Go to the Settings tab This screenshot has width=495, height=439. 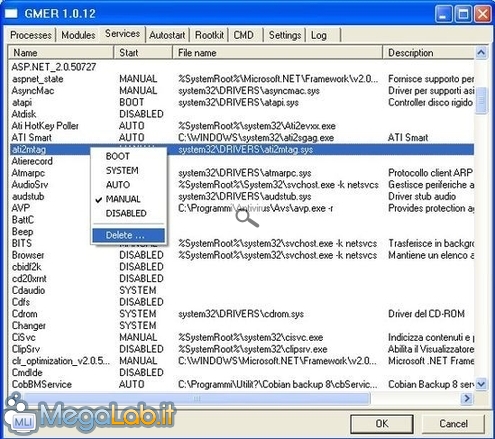(285, 35)
